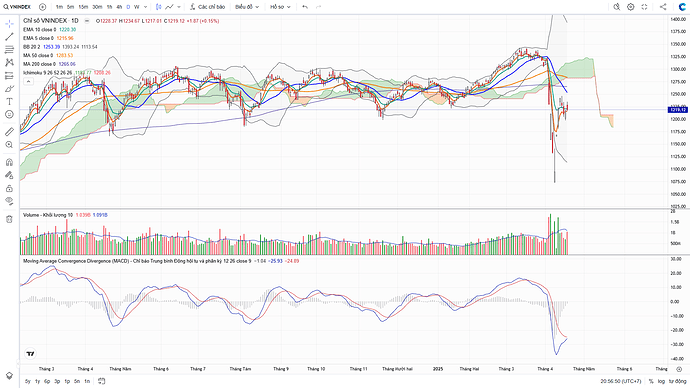The image size is (690, 388).
Task: Open the go to date calendar icon
Action: [x=102, y=381]
